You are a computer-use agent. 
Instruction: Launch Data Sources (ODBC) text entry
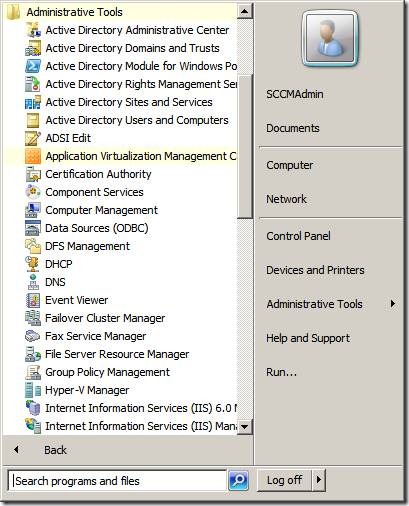pyautogui.click(x=97, y=228)
